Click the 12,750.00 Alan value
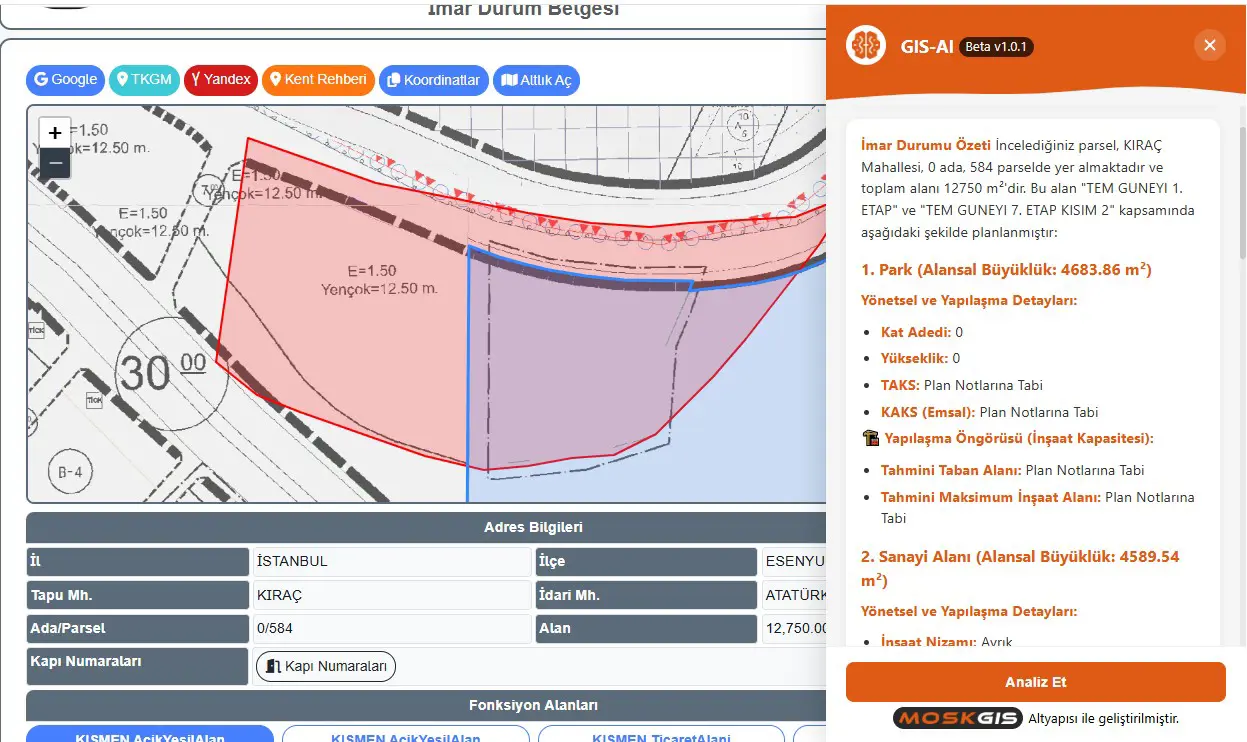Viewport: 1247px width, 742px height. [795, 628]
